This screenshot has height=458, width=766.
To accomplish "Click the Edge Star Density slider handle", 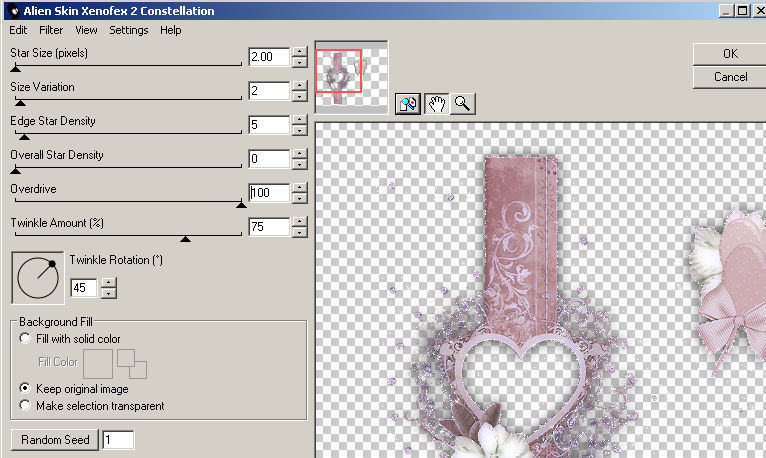I will (24, 136).
